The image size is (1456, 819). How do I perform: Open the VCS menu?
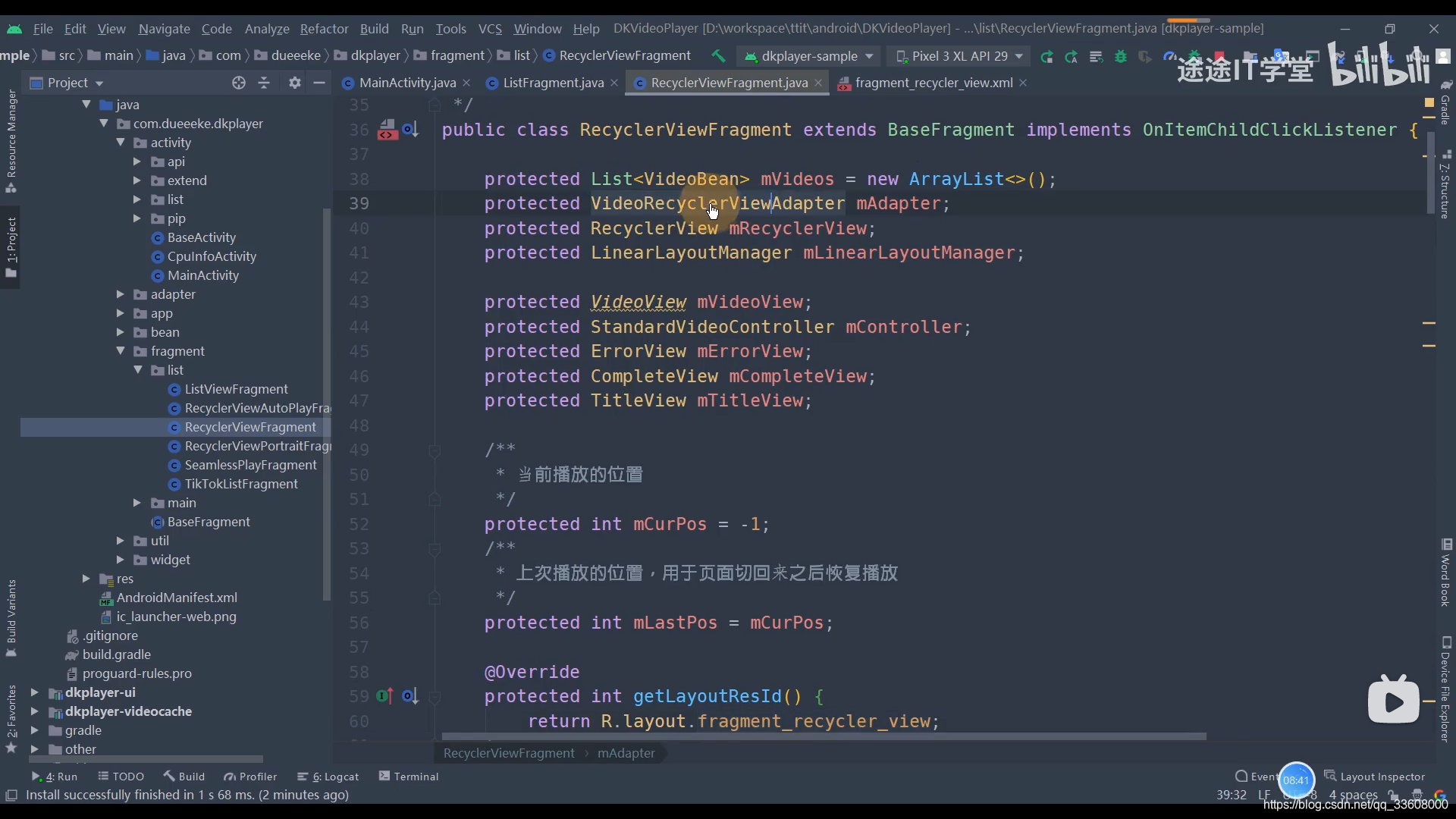(490, 28)
